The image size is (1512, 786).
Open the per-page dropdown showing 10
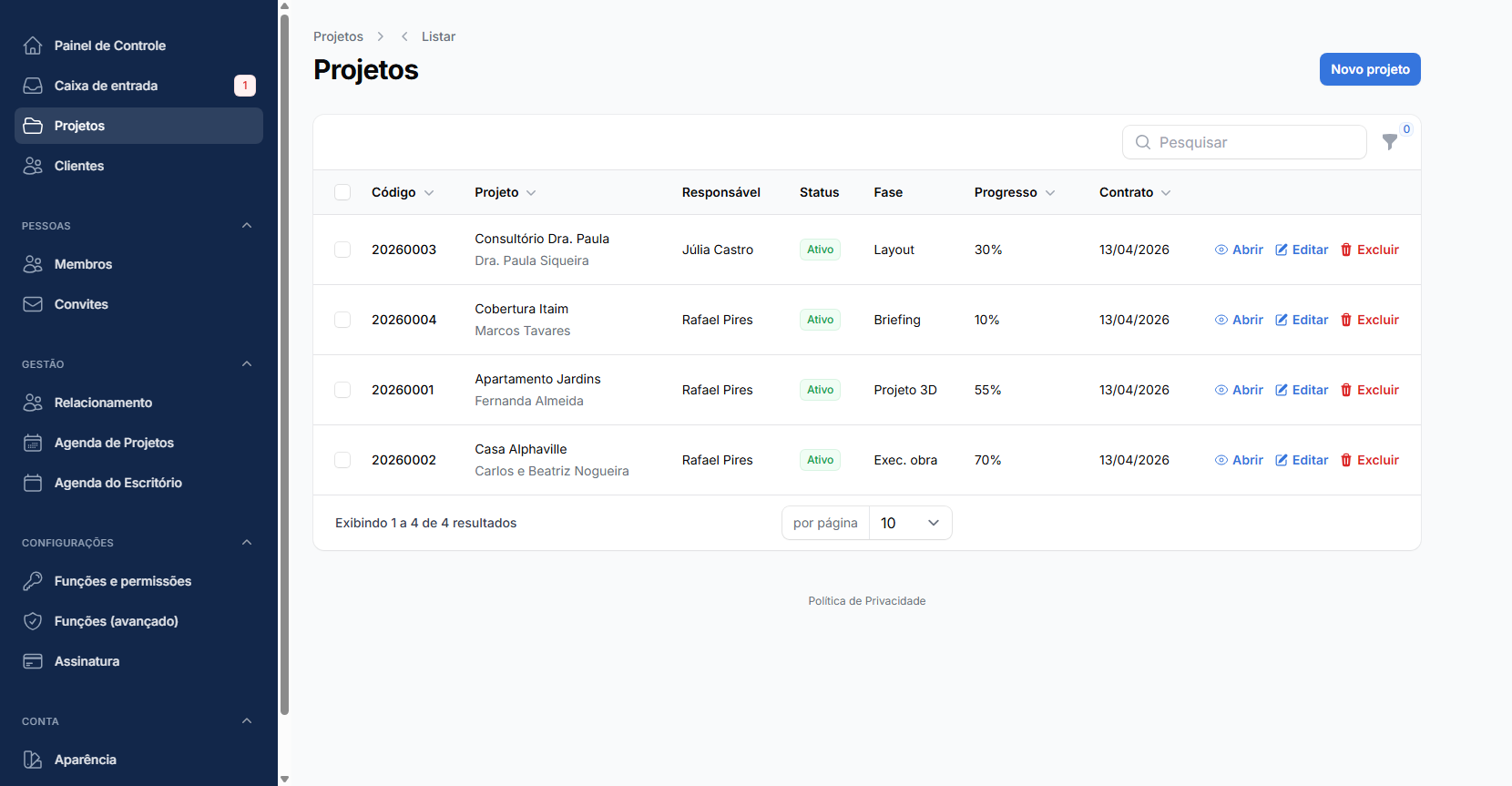point(910,523)
